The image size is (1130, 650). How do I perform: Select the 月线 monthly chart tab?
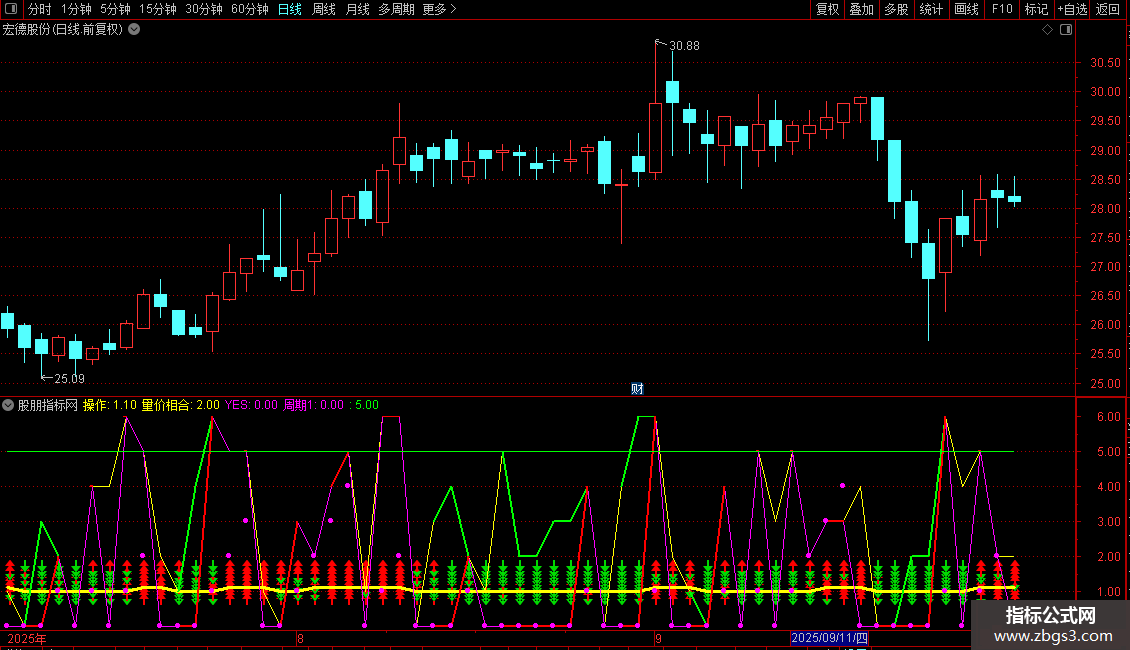pyautogui.click(x=357, y=9)
